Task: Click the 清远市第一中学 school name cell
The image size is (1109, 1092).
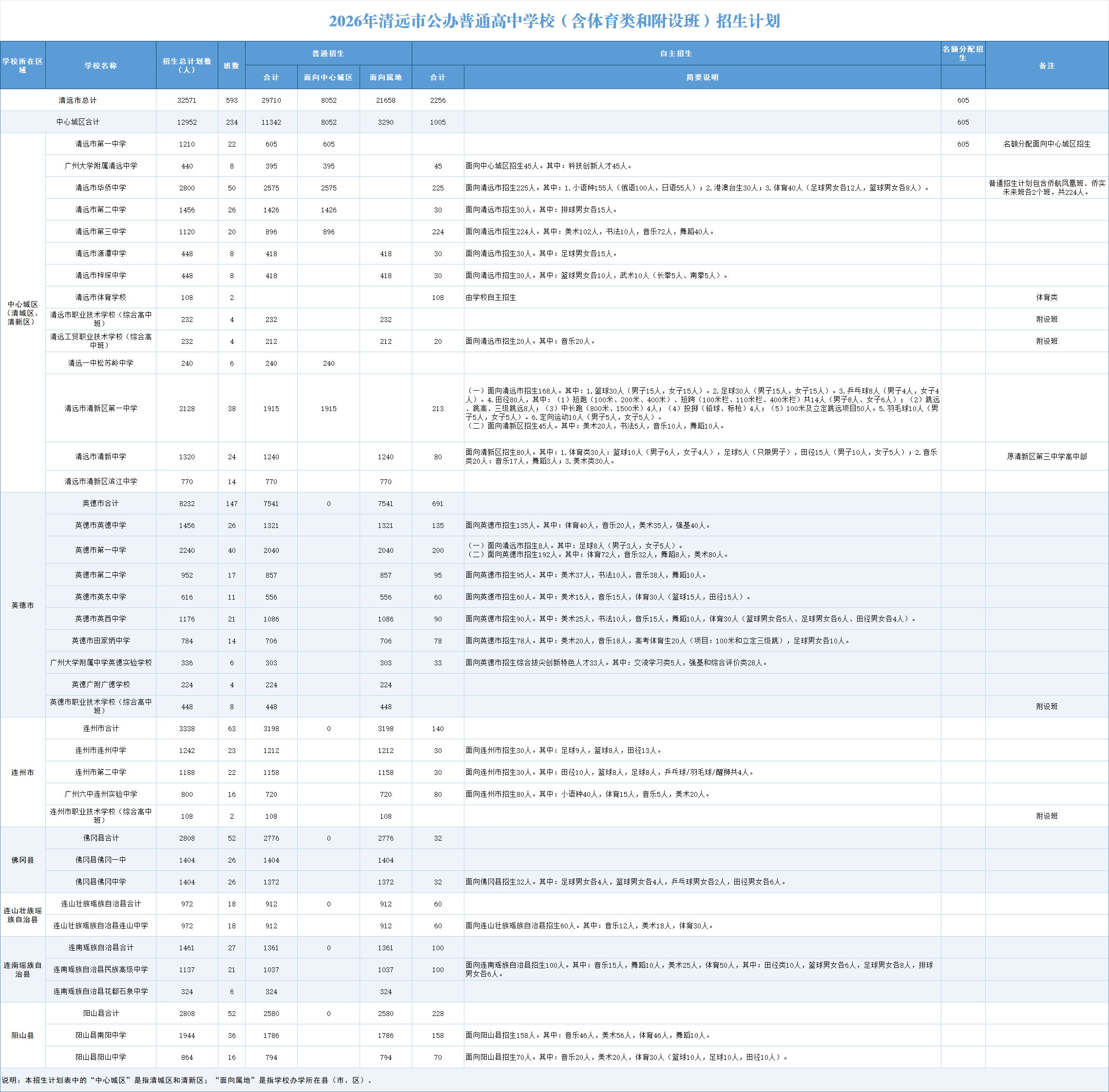Action: click(100, 144)
